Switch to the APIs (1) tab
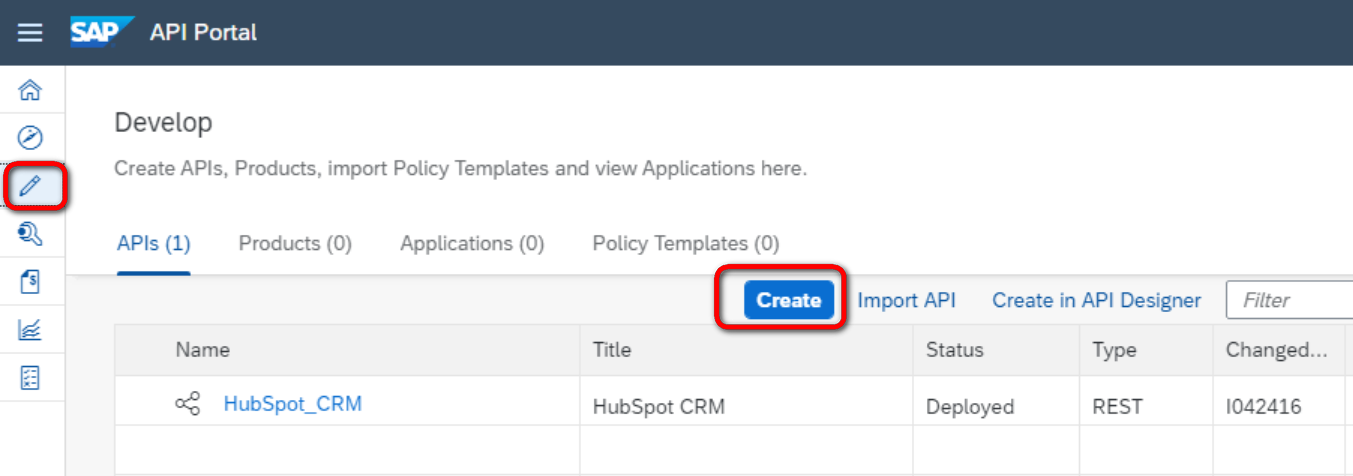The image size is (1353, 476). [x=154, y=243]
